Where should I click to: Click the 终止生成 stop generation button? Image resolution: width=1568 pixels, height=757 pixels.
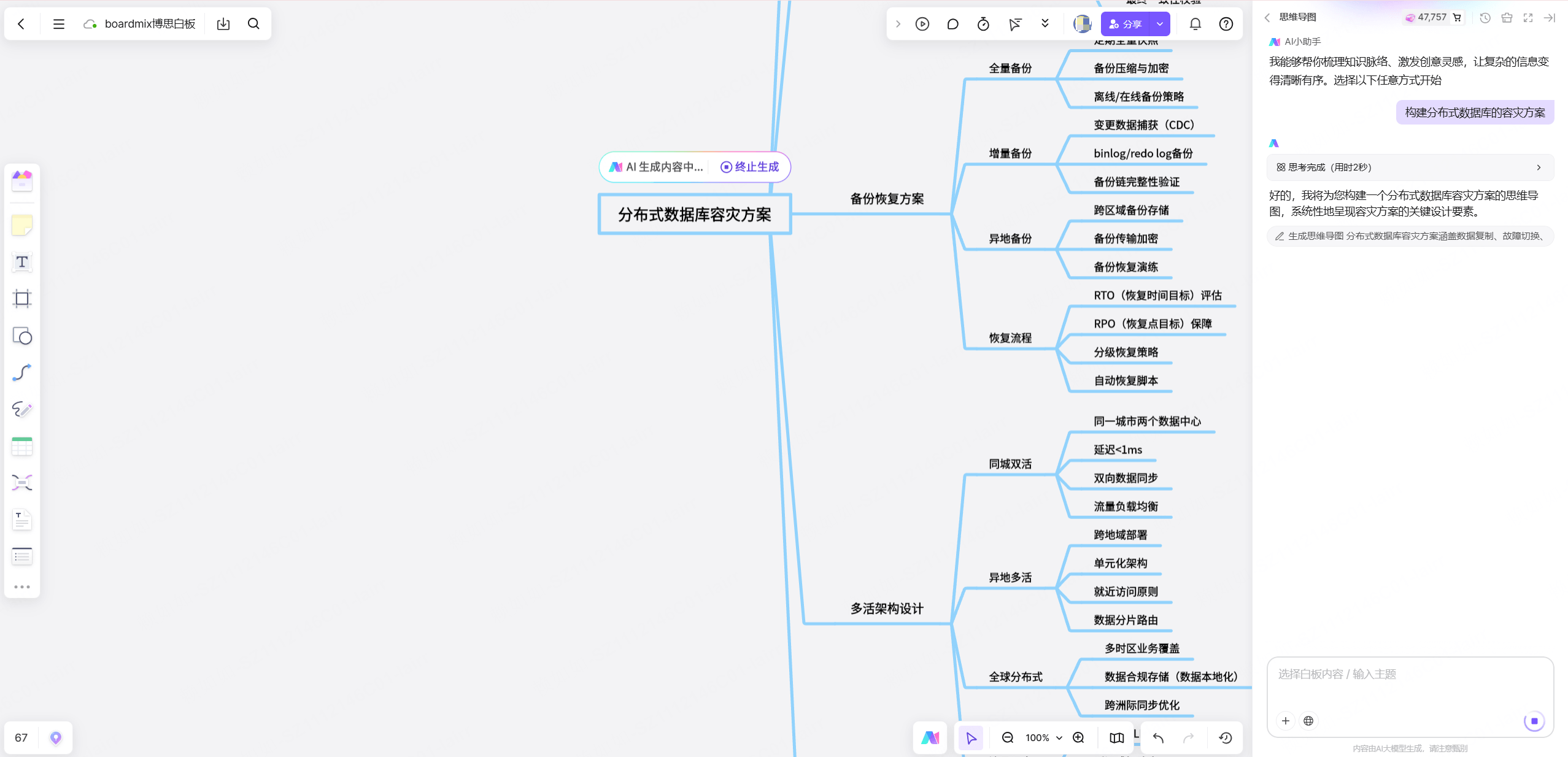click(749, 167)
